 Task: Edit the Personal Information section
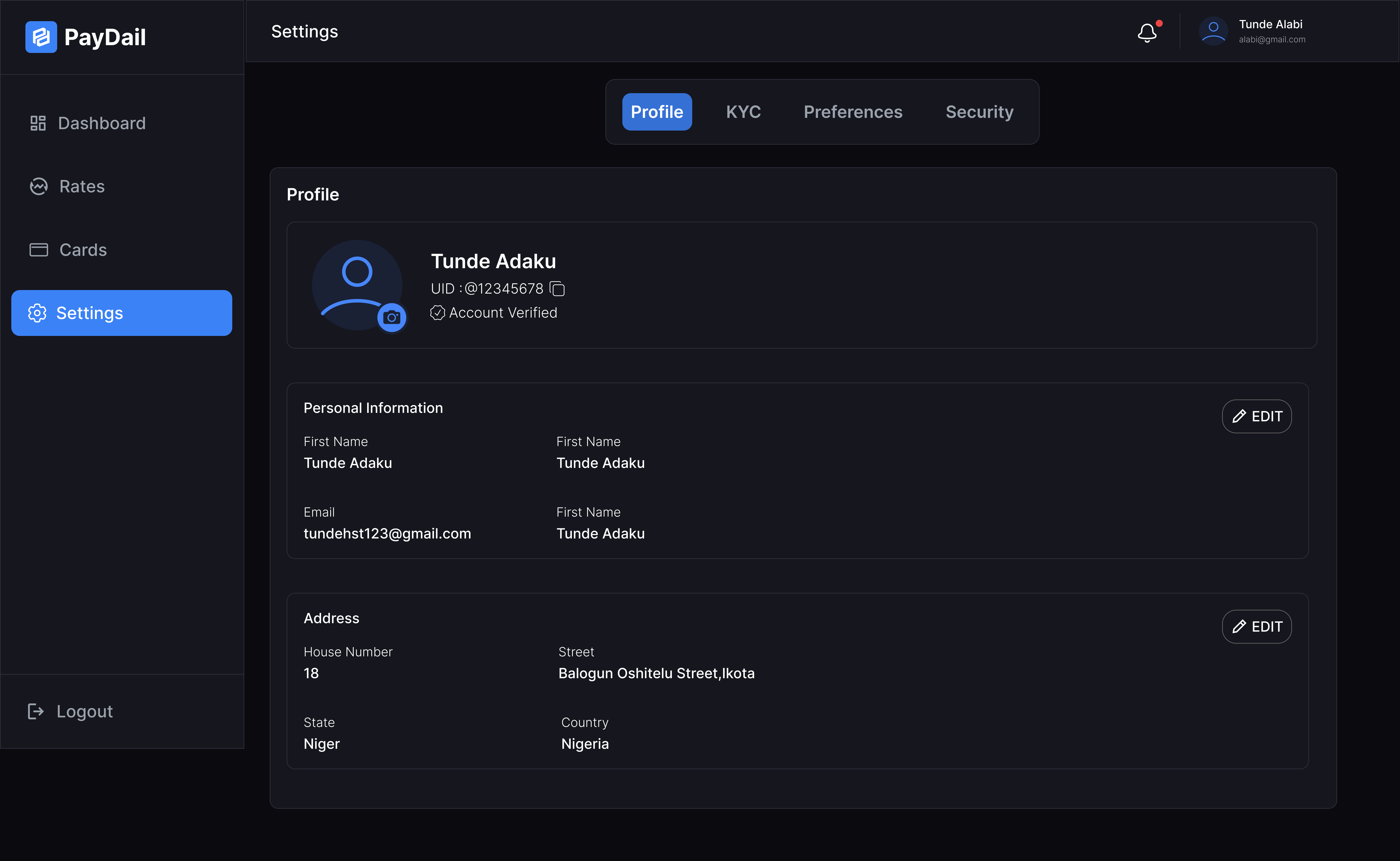point(1256,416)
